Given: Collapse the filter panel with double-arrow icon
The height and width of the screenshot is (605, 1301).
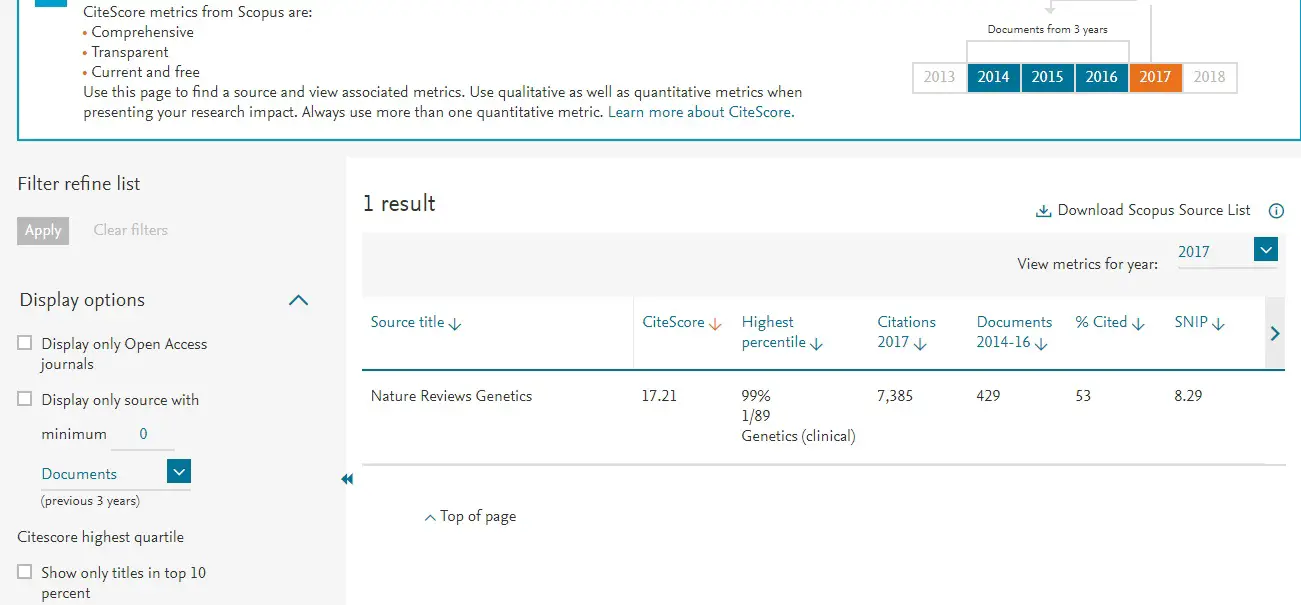Looking at the screenshot, I should coord(347,479).
